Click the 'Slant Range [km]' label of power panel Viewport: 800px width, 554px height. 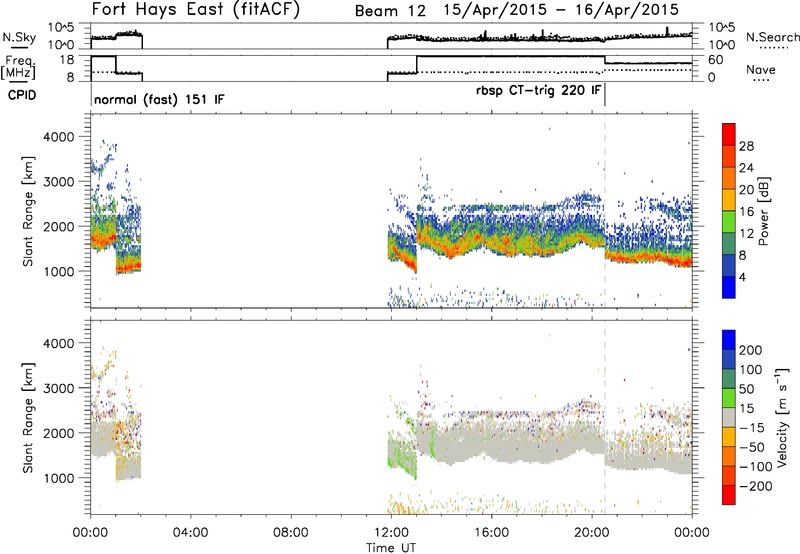(x=28, y=211)
